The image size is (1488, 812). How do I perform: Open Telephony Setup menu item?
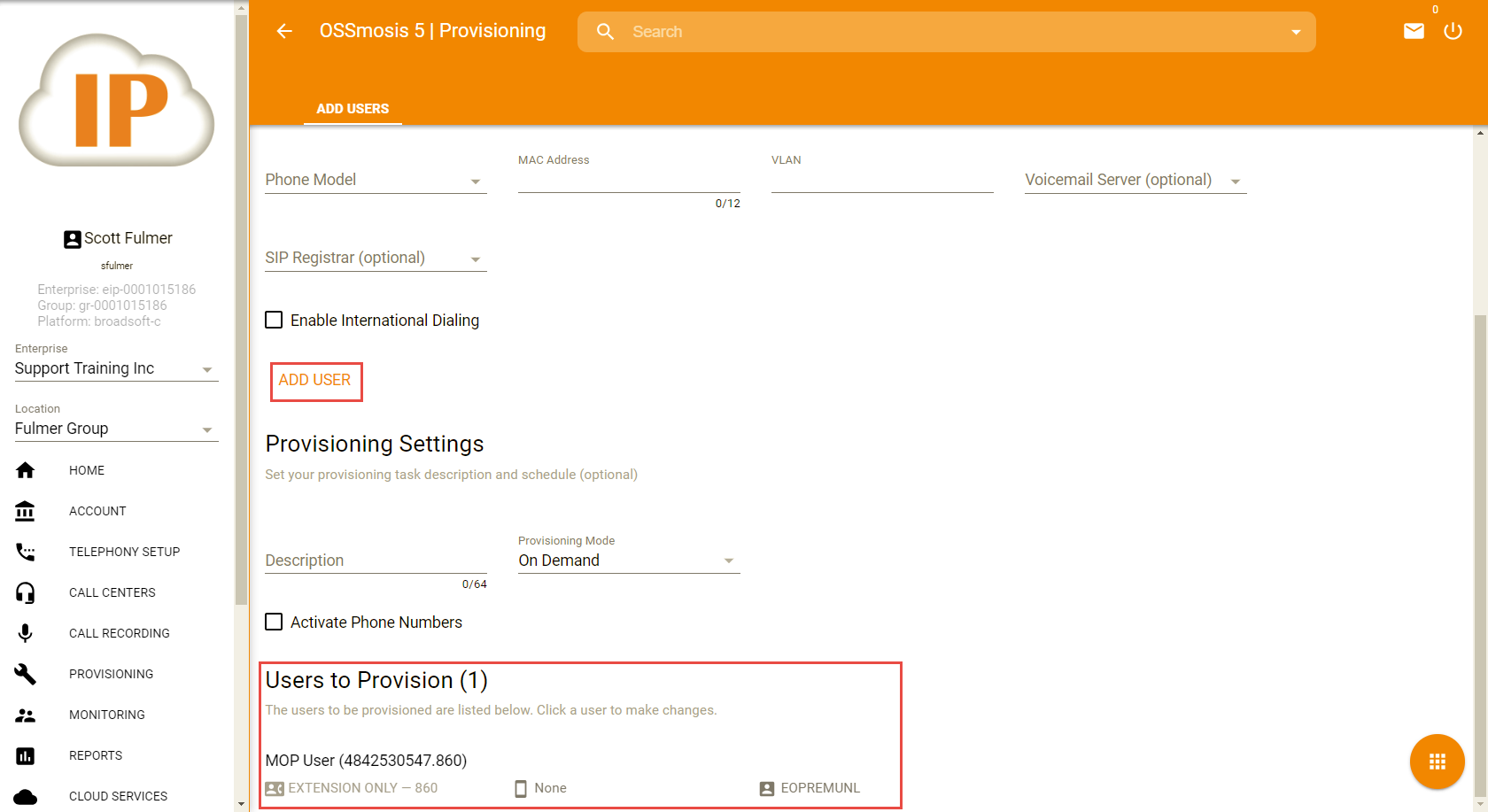click(124, 552)
